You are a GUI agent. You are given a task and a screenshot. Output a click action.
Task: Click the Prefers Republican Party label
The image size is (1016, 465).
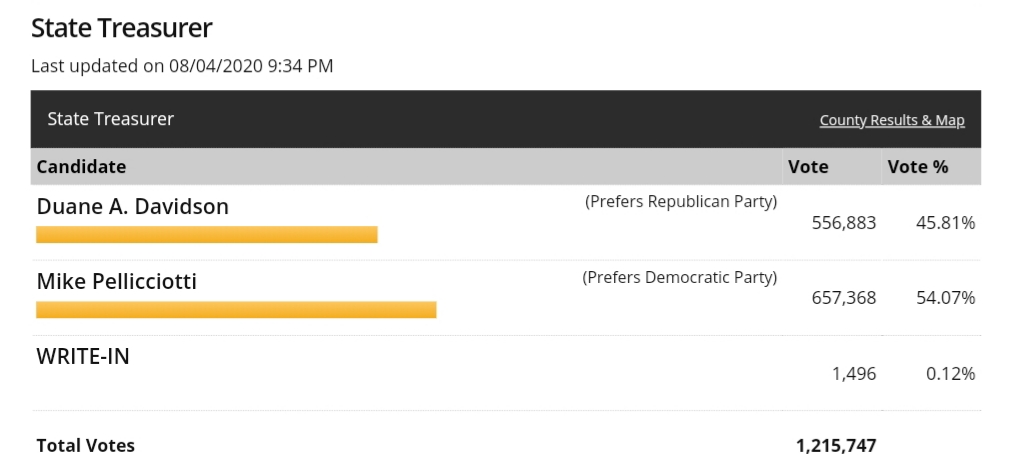[680, 202]
